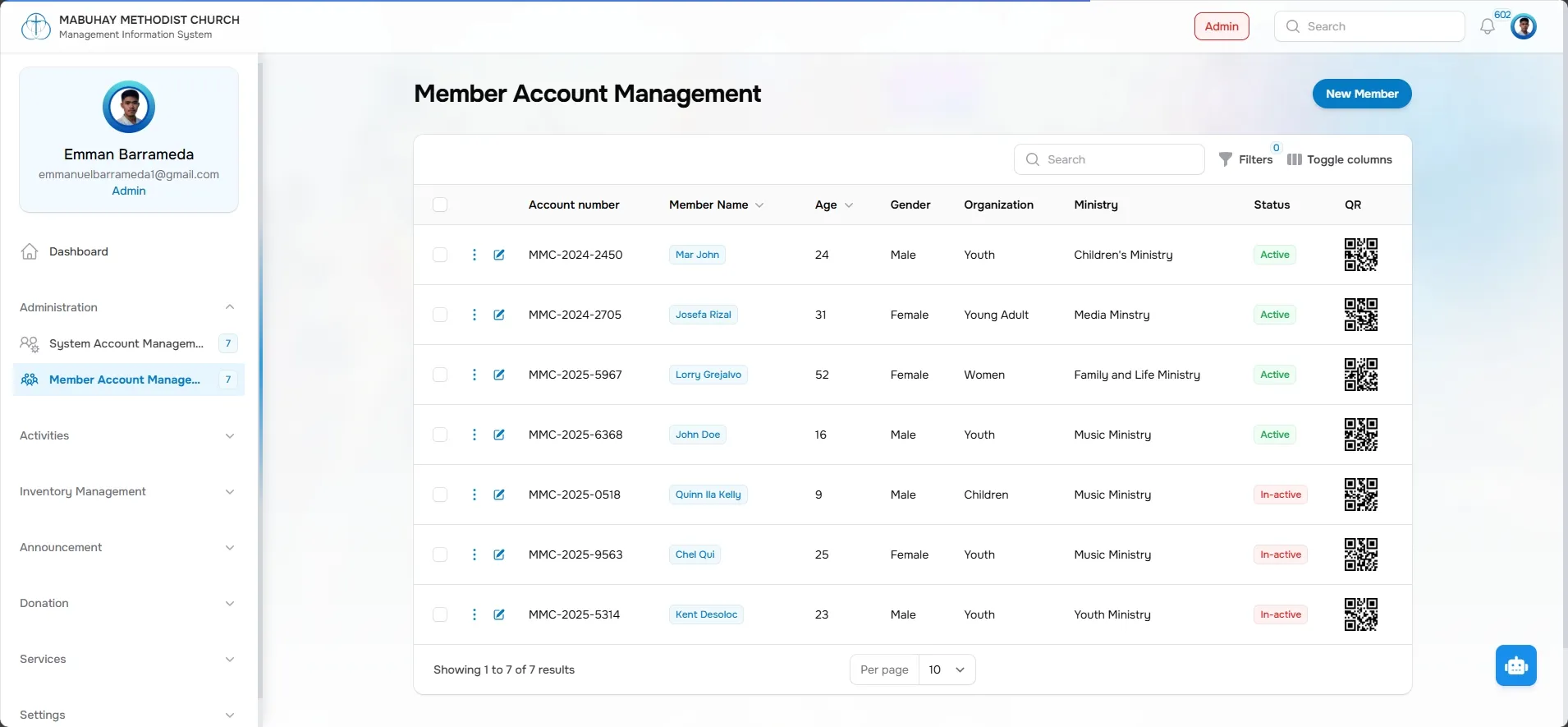This screenshot has width=1568, height=727.
Task: Open System Account Management menu item
Action: click(127, 343)
